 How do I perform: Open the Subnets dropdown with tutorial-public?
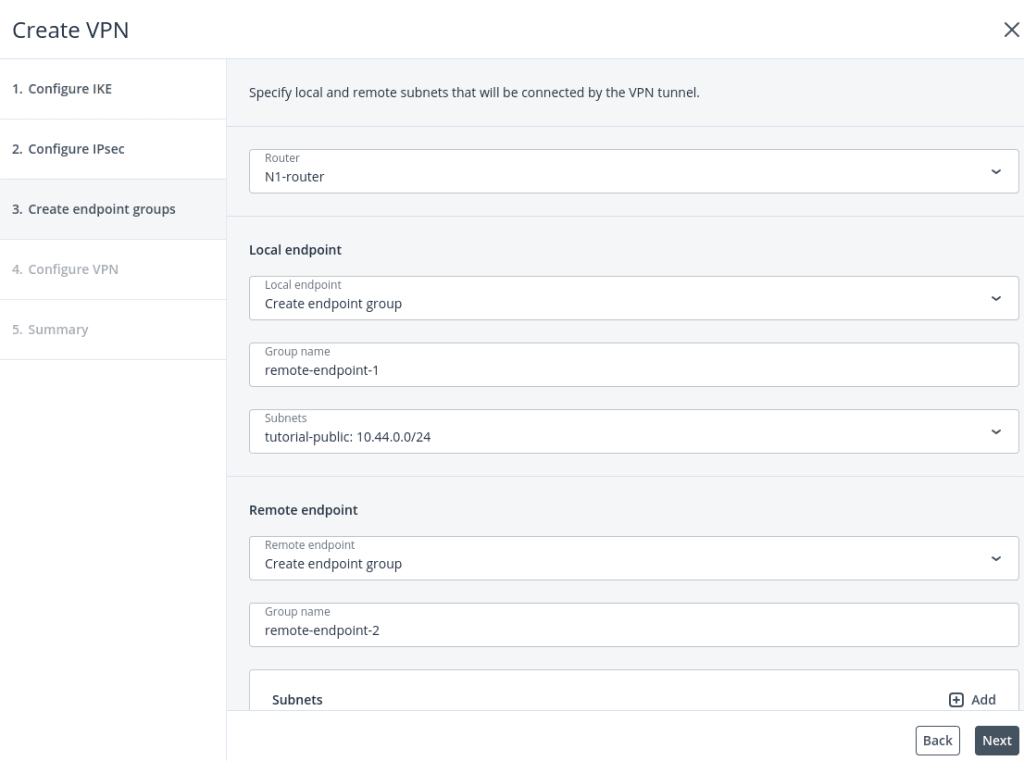click(x=633, y=431)
